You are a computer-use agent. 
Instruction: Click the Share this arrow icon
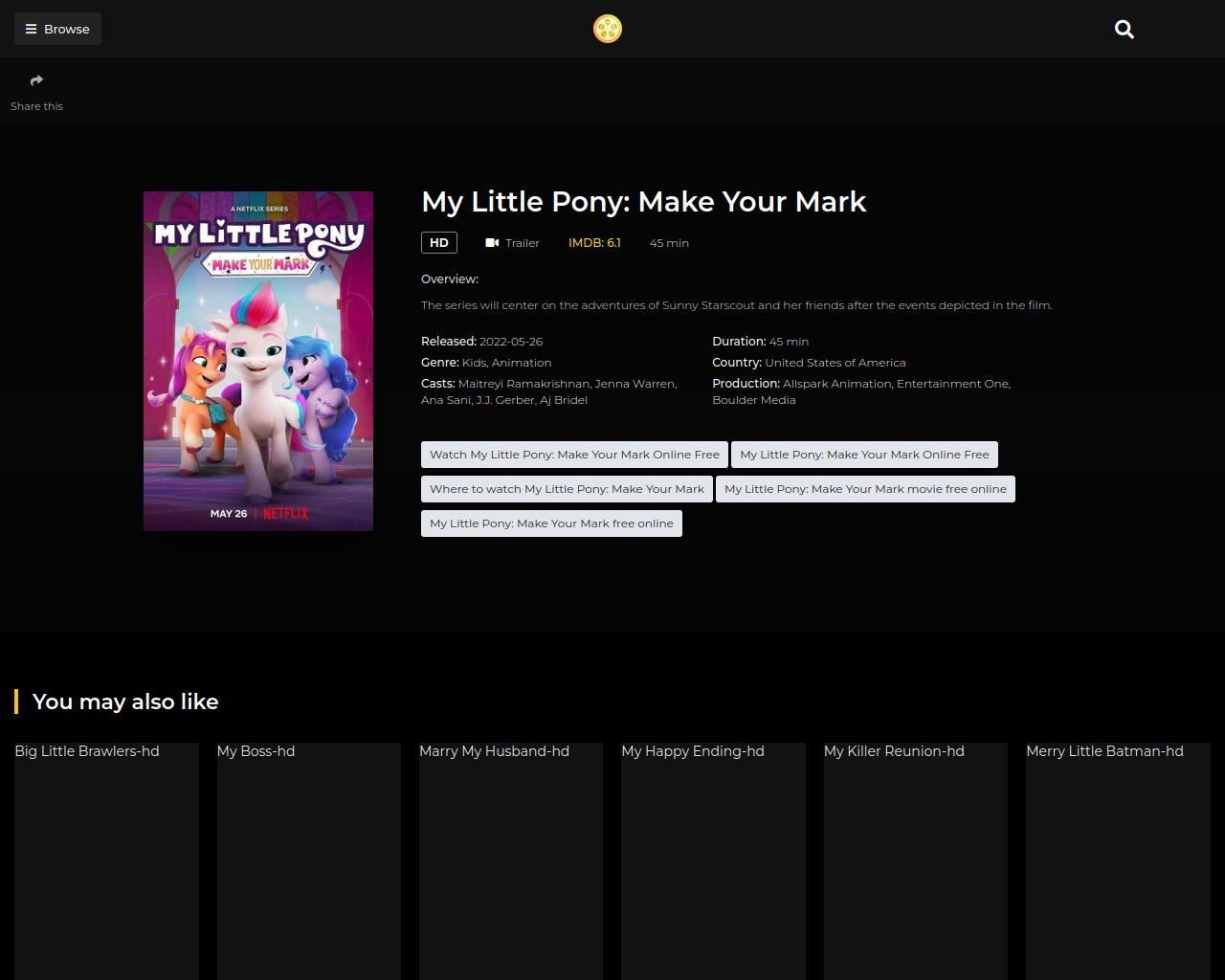pyautogui.click(x=36, y=80)
